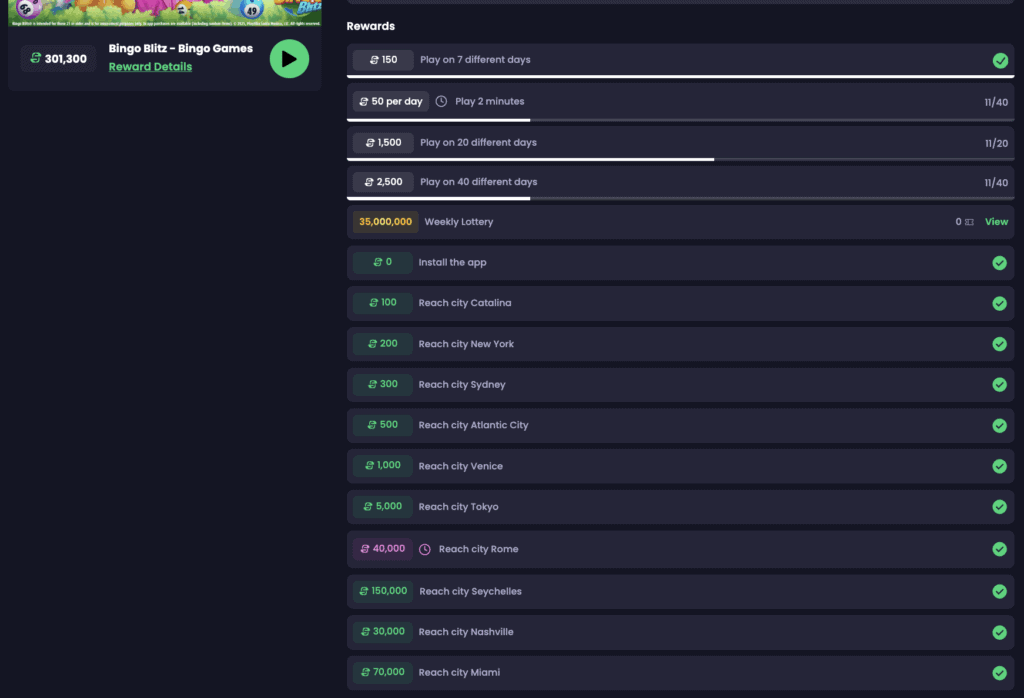Click the checkmark beside Reach city Miami
The image size is (1024, 698).
(x=999, y=673)
